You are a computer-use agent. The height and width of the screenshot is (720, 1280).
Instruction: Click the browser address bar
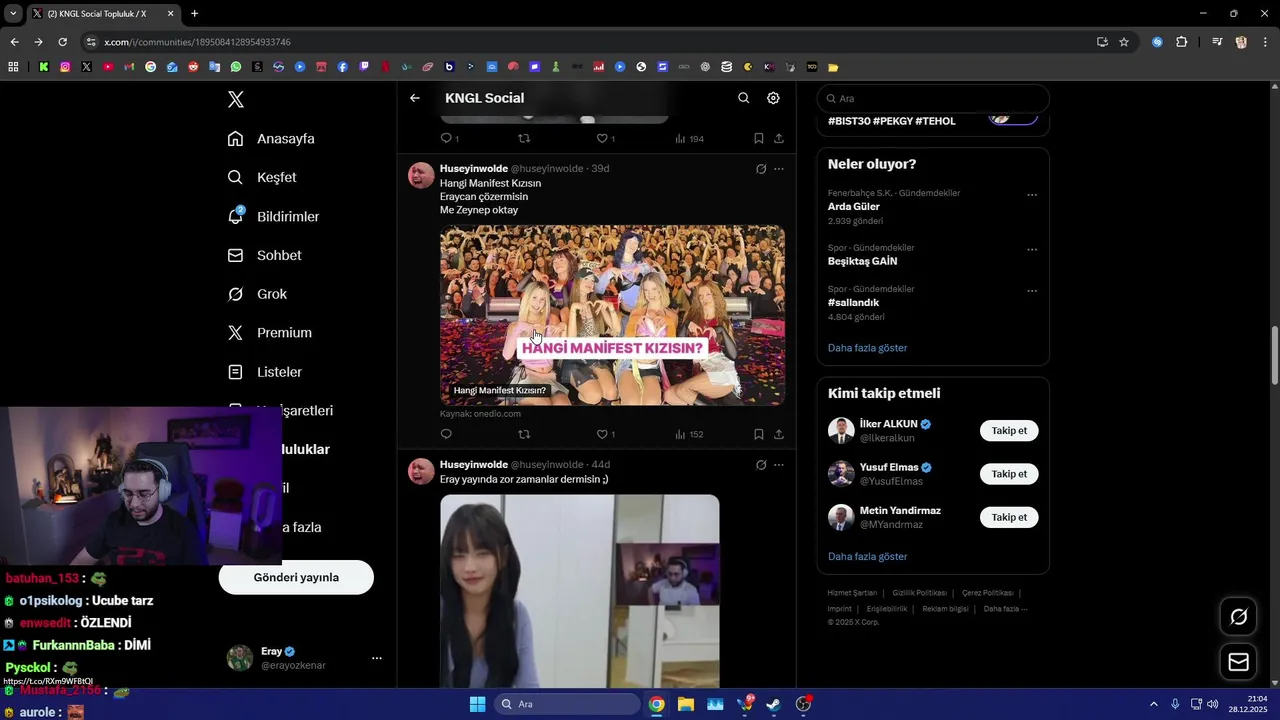coord(590,42)
